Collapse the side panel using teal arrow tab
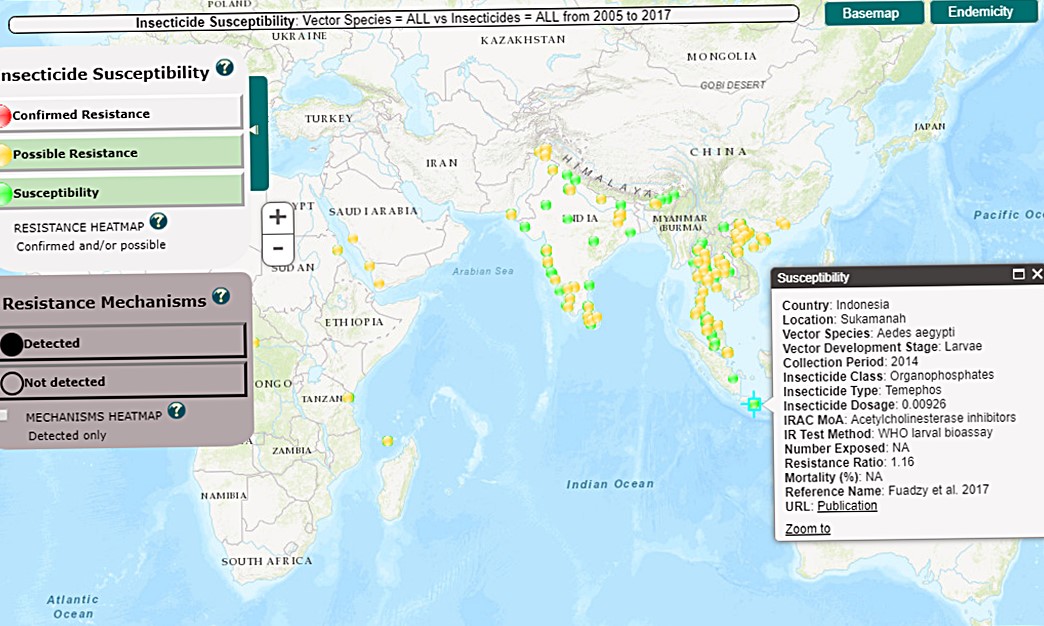Screen dimensions: 1044x626 pyautogui.click(x=258, y=133)
